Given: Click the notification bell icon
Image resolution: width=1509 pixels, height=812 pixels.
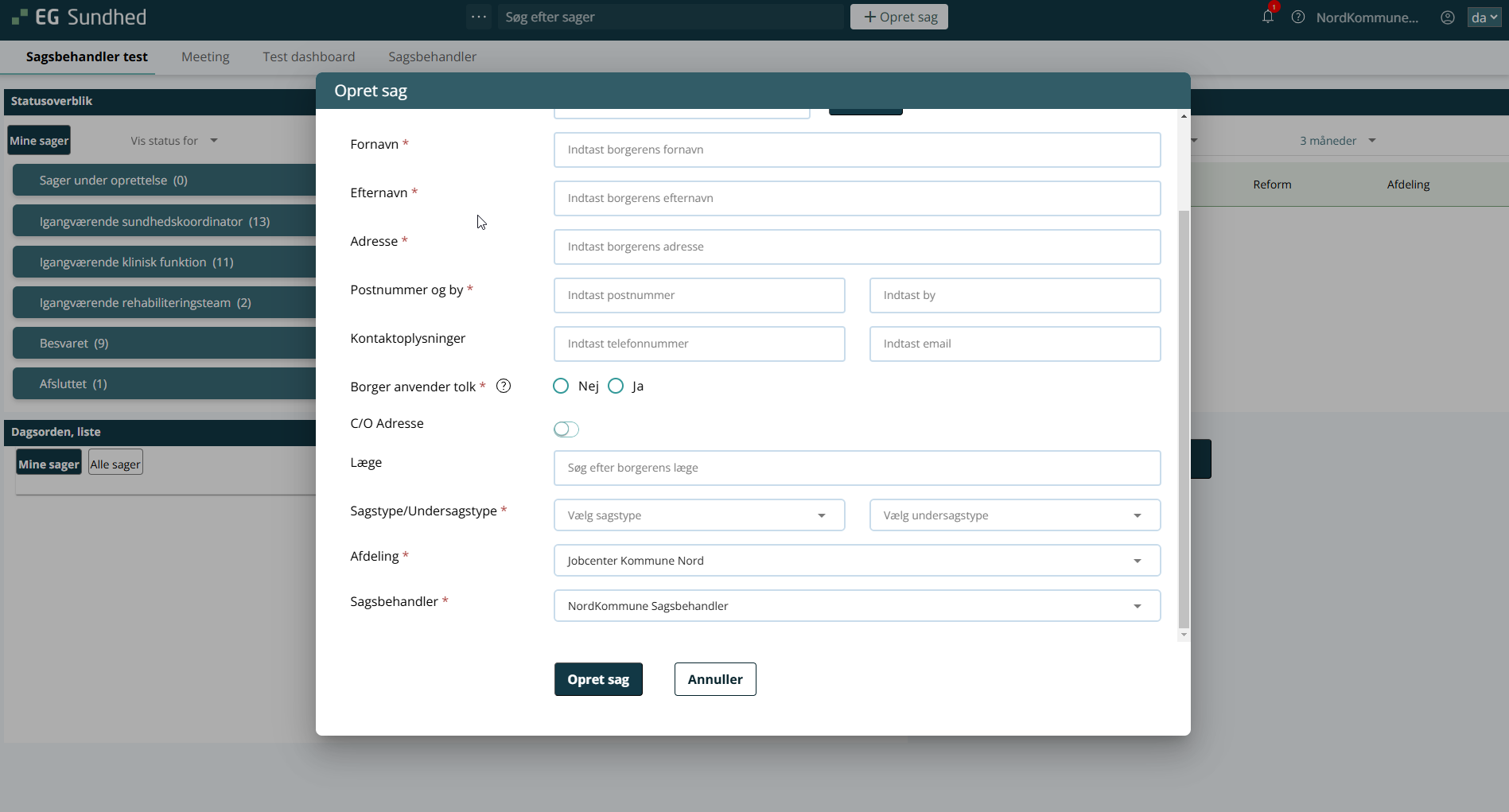Looking at the screenshot, I should click(x=1267, y=17).
